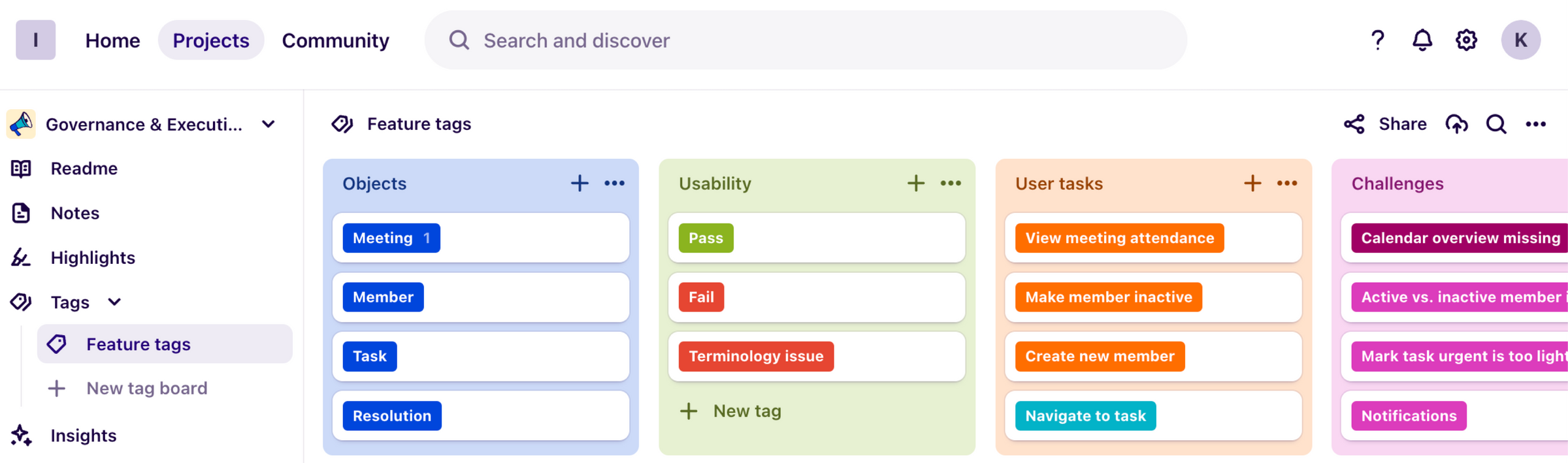1568x463 pixels.
Task: Open board more options ellipsis
Action: pos(1535,124)
